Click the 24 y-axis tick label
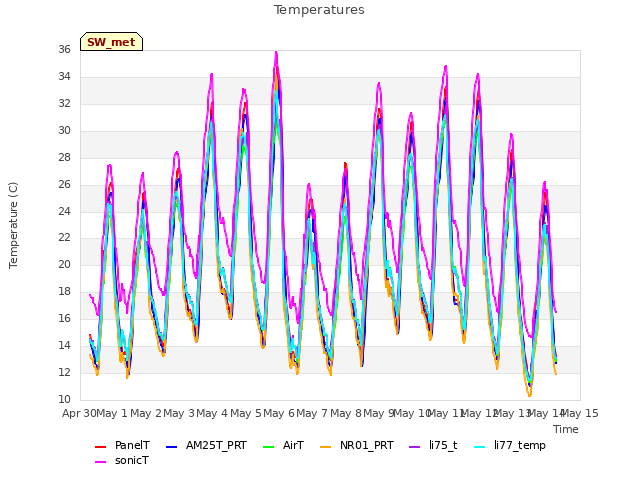Viewport: 640px width, 480px height. tap(64, 211)
